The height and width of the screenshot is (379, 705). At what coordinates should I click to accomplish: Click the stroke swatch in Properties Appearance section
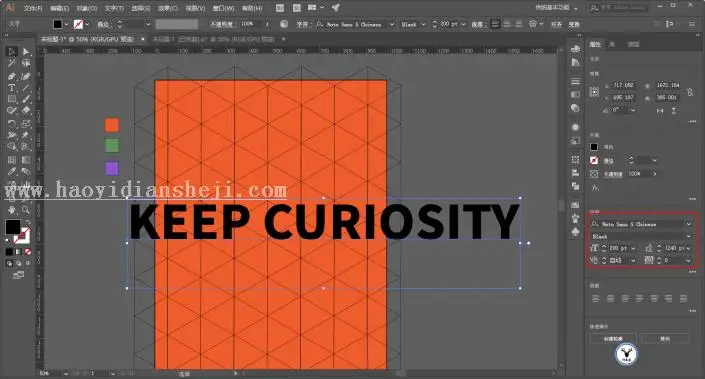pyautogui.click(x=594, y=160)
